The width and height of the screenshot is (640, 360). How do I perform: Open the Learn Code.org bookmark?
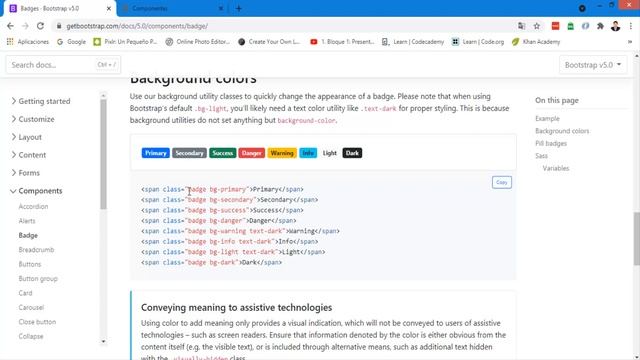pyautogui.click(x=478, y=42)
